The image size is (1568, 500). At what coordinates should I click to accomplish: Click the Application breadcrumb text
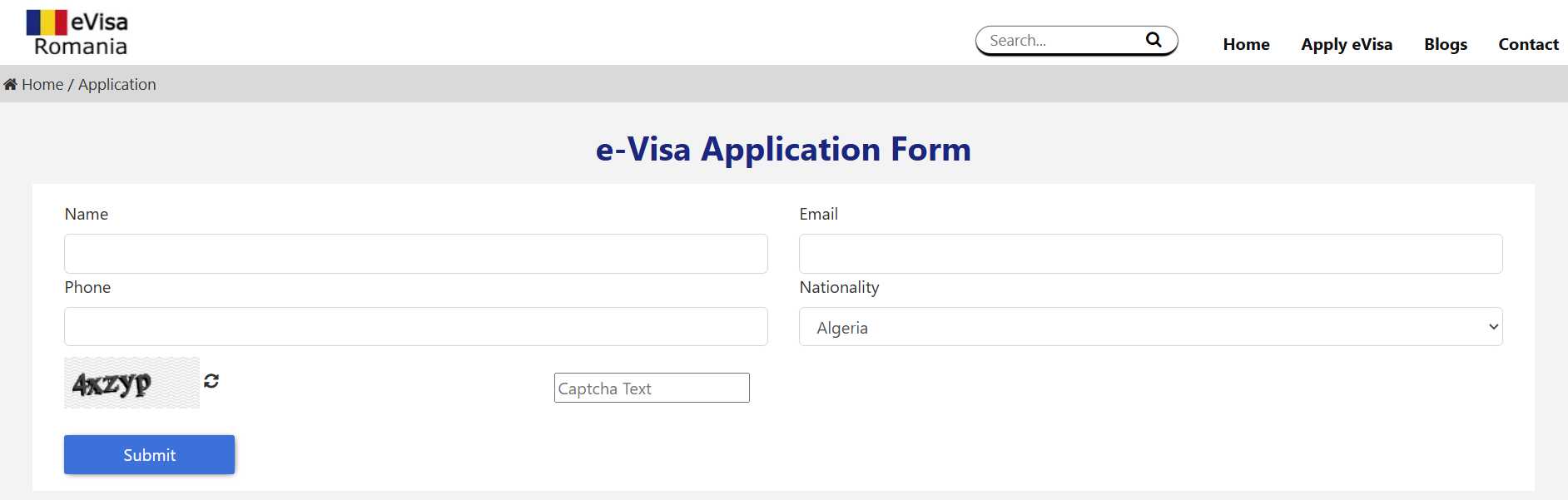click(x=117, y=84)
